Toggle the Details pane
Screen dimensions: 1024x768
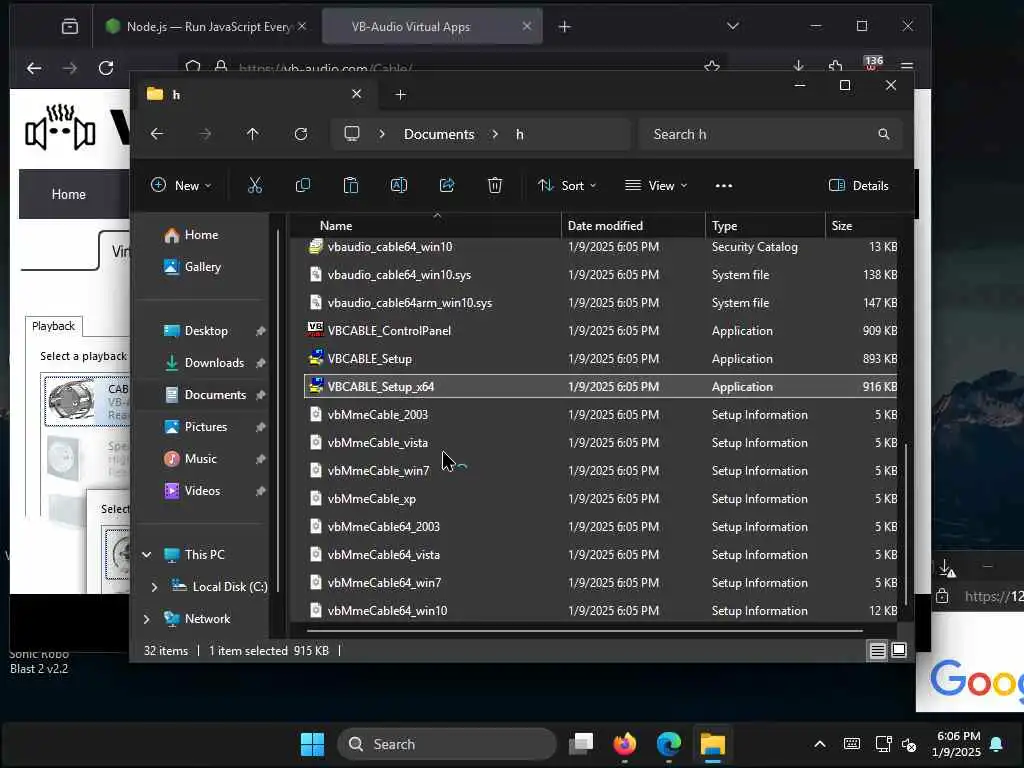(858, 185)
